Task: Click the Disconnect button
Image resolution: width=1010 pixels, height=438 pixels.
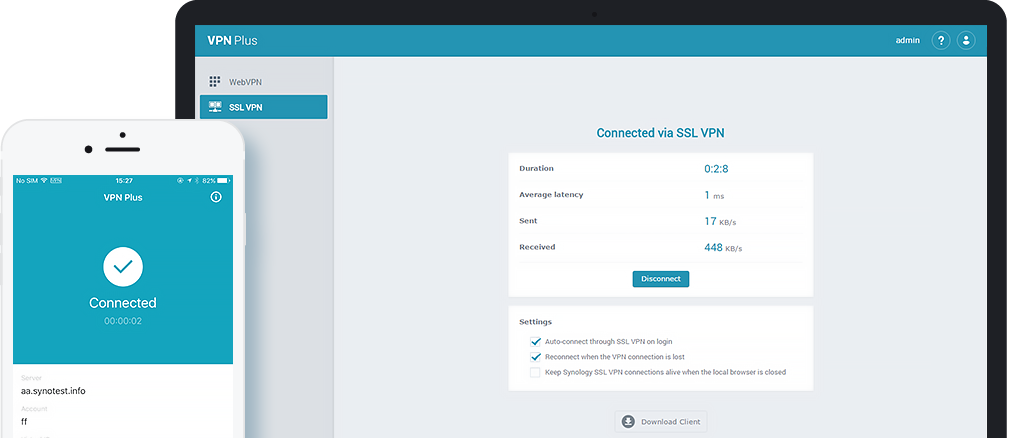Action: point(661,279)
